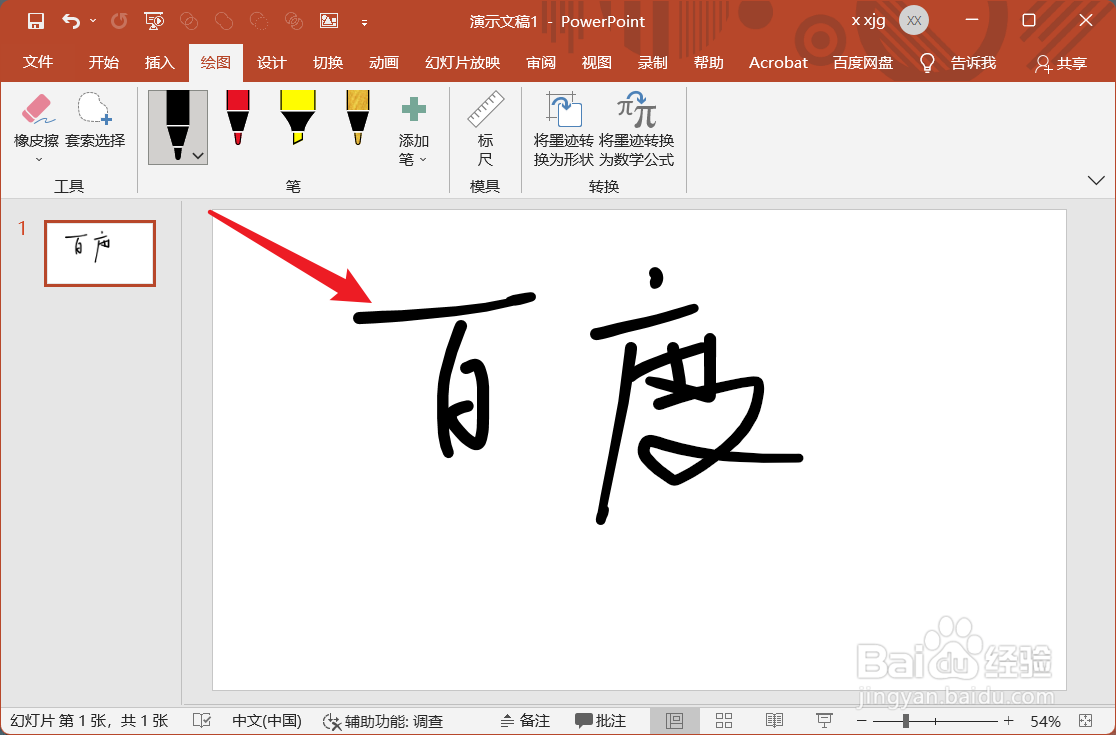
Task: Click 将墨迹转换为形状 ink to shape
Action: click(564, 129)
